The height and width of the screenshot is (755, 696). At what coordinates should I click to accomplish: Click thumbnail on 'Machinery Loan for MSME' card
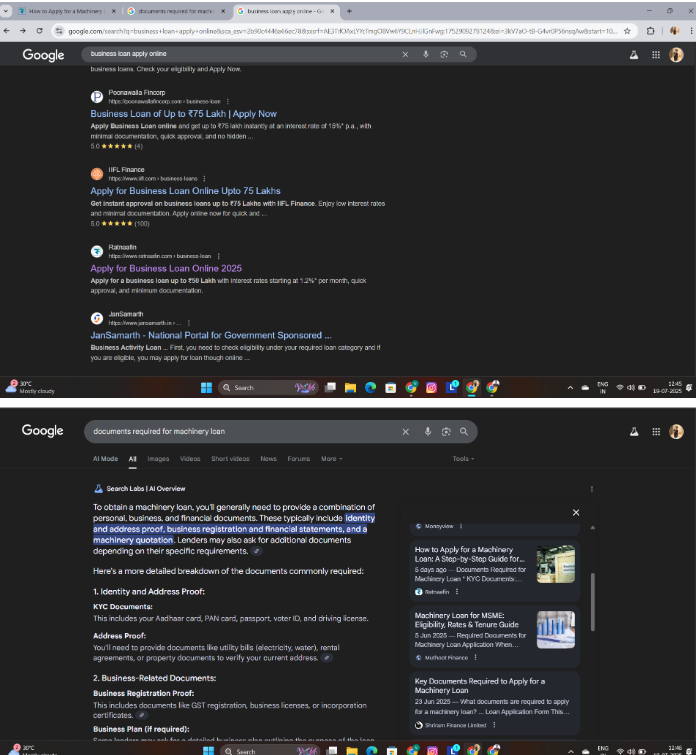point(556,630)
